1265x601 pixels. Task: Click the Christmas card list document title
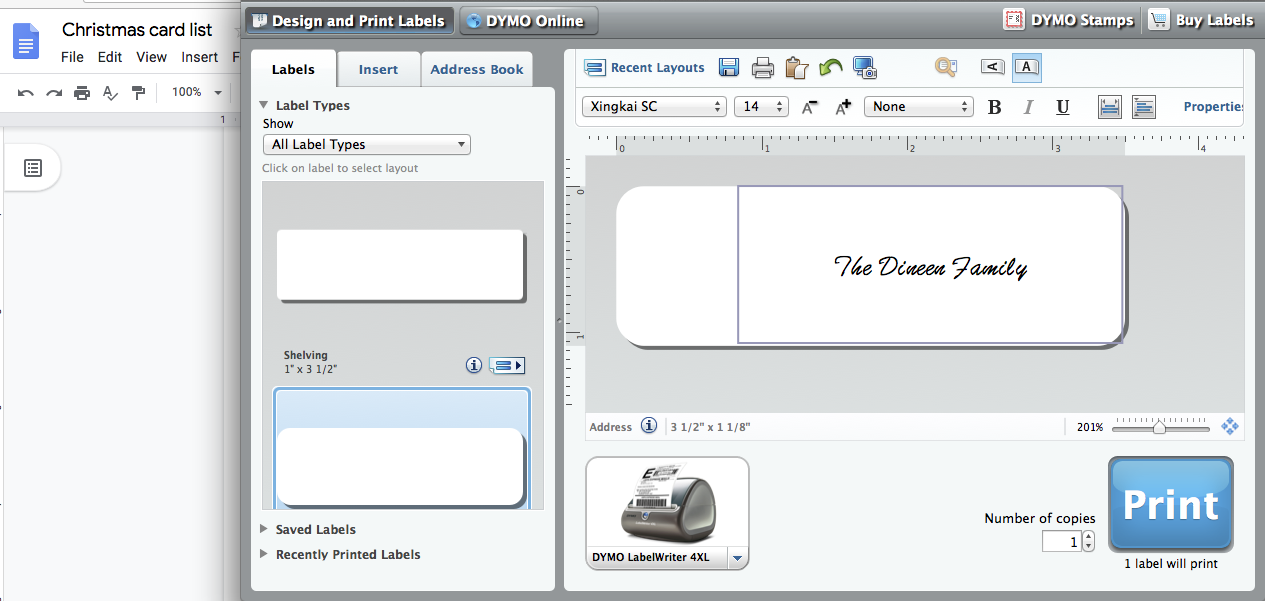[x=137, y=29]
